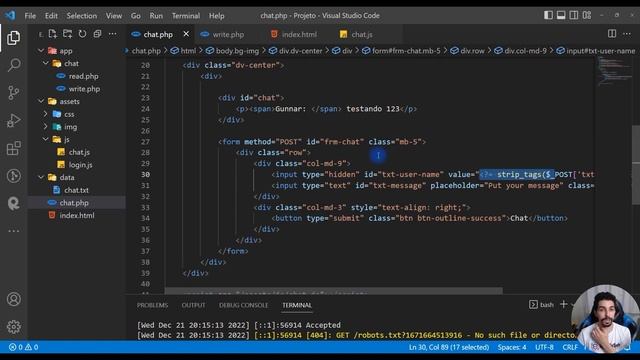Open Source Control view
This screenshot has height=360, width=640.
[x=13, y=93]
